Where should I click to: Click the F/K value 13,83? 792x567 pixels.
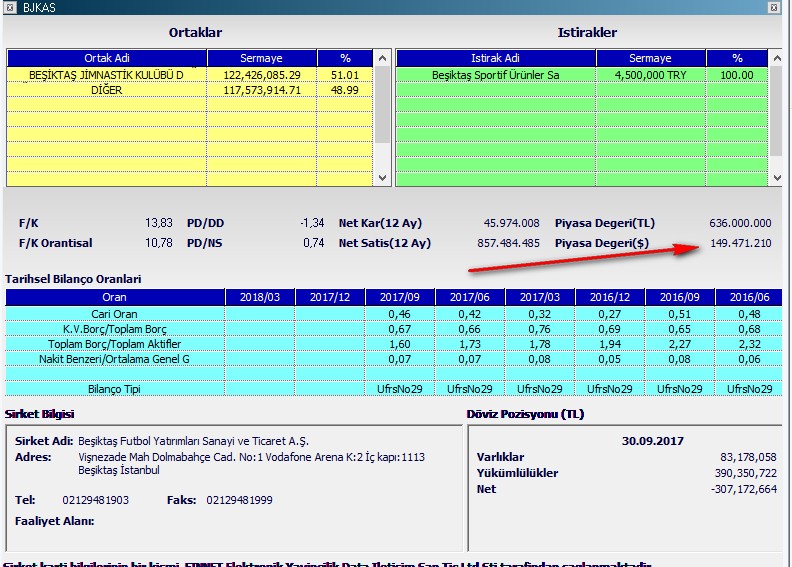[159, 223]
